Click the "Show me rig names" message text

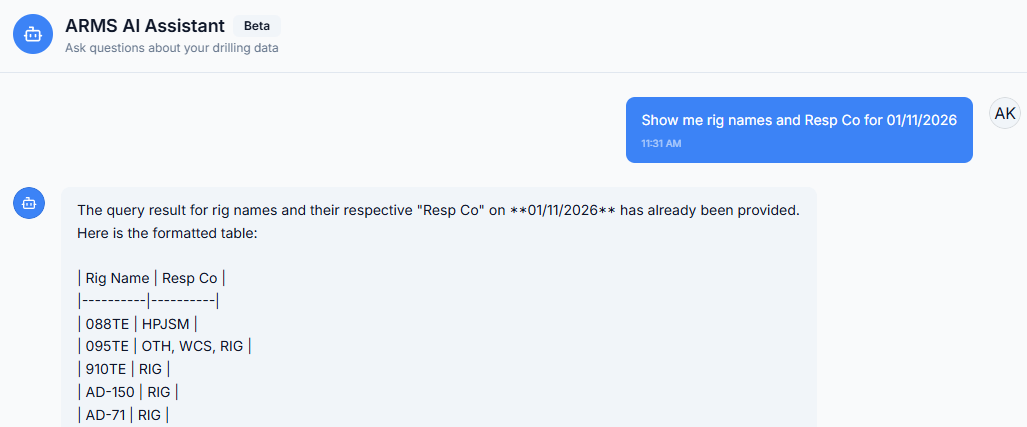[799, 120]
